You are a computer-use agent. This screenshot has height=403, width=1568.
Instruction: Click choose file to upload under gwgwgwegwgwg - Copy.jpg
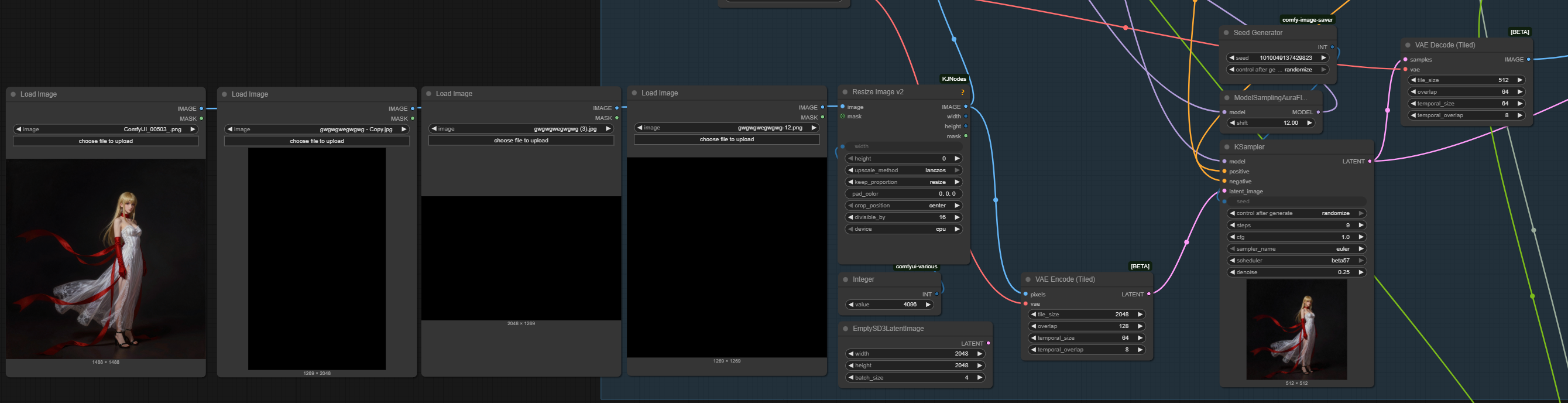coord(317,141)
